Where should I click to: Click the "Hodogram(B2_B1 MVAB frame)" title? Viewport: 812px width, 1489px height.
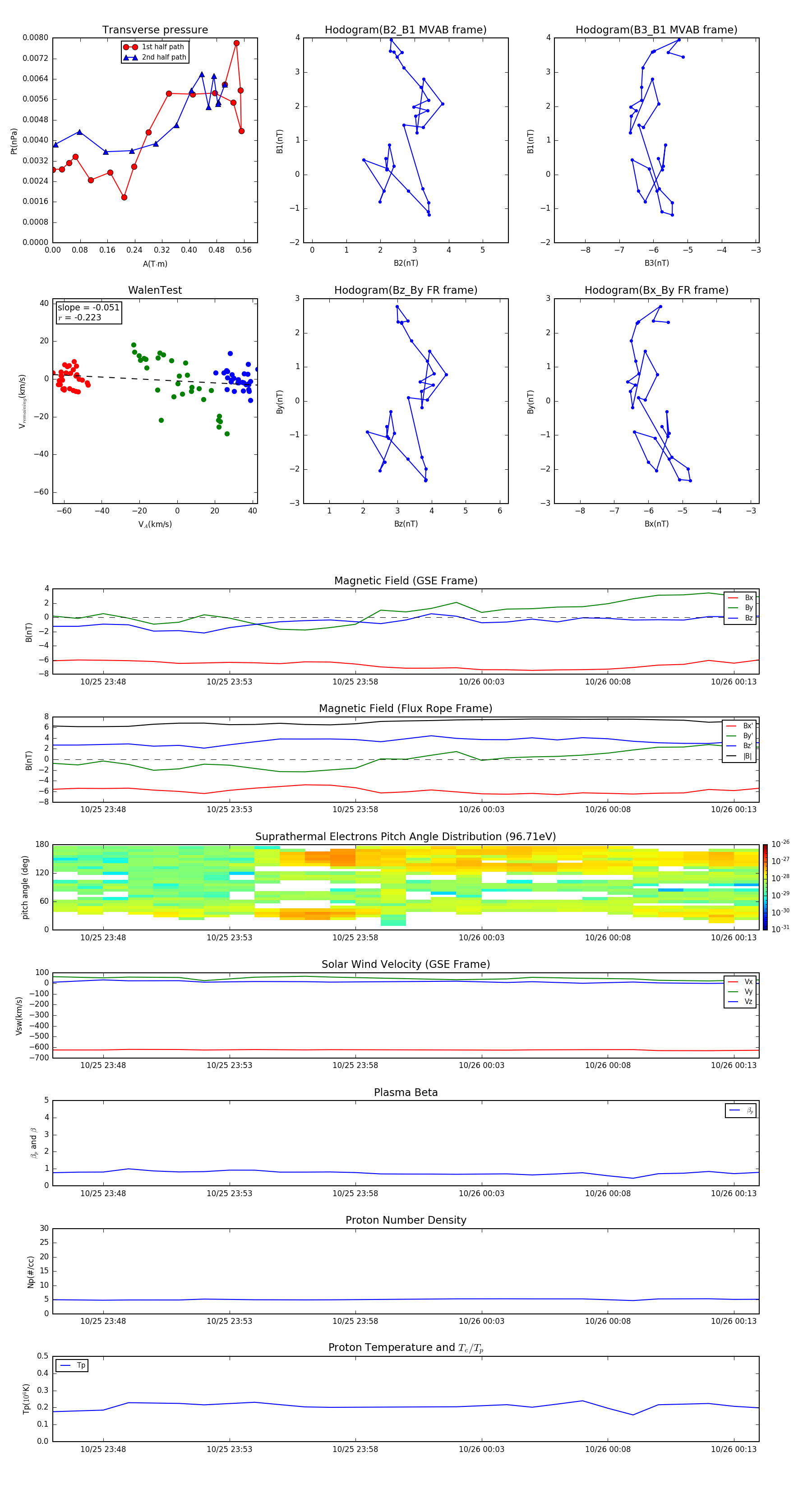click(x=406, y=29)
